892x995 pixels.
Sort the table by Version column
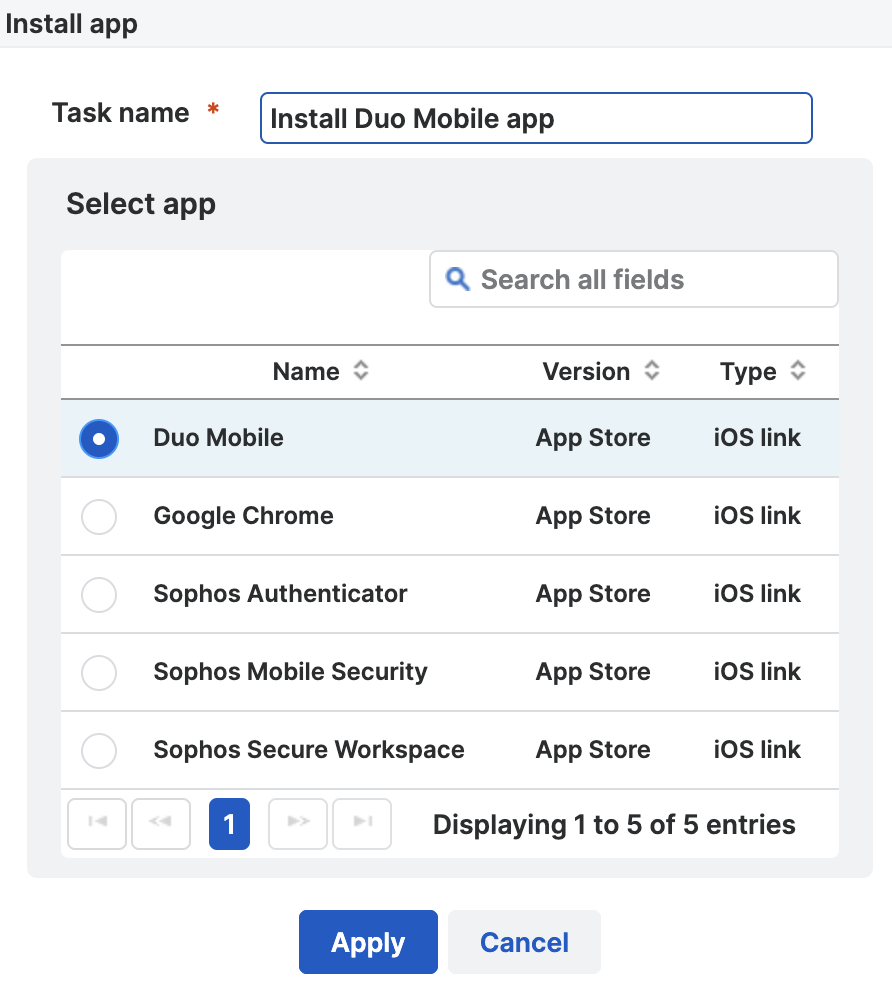click(x=586, y=371)
